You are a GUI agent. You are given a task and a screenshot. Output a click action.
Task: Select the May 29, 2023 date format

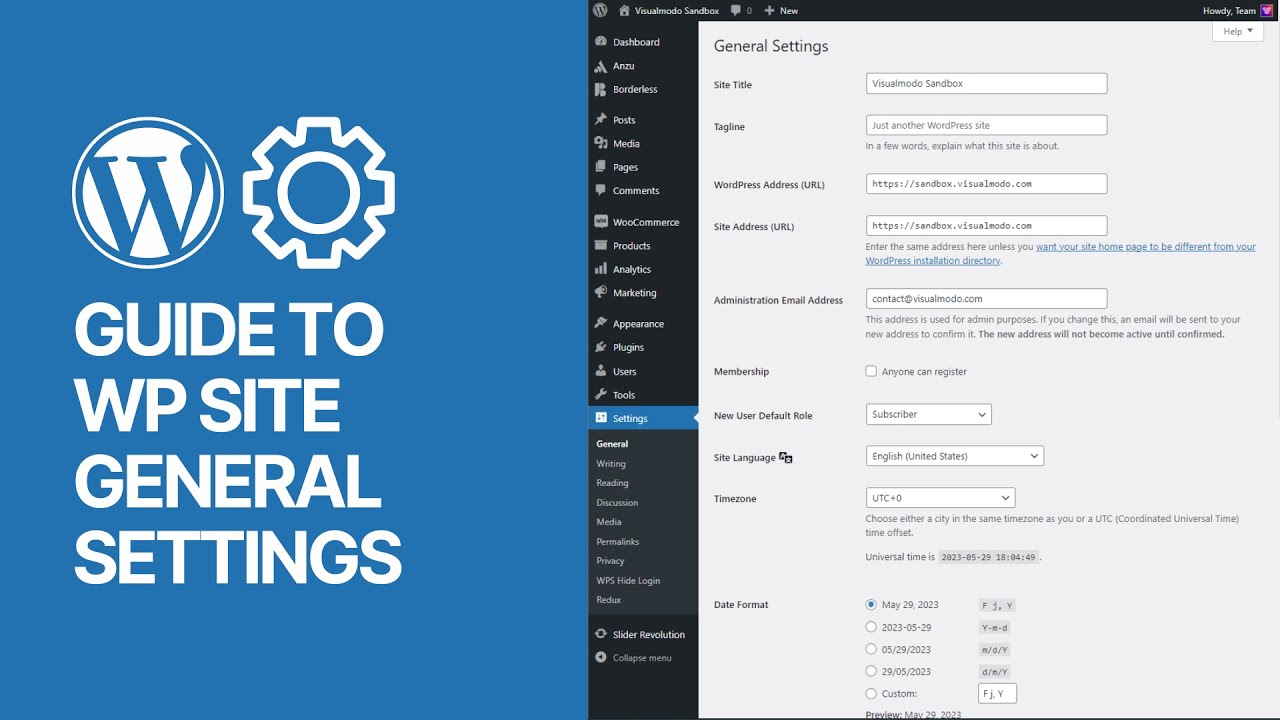[871, 605]
